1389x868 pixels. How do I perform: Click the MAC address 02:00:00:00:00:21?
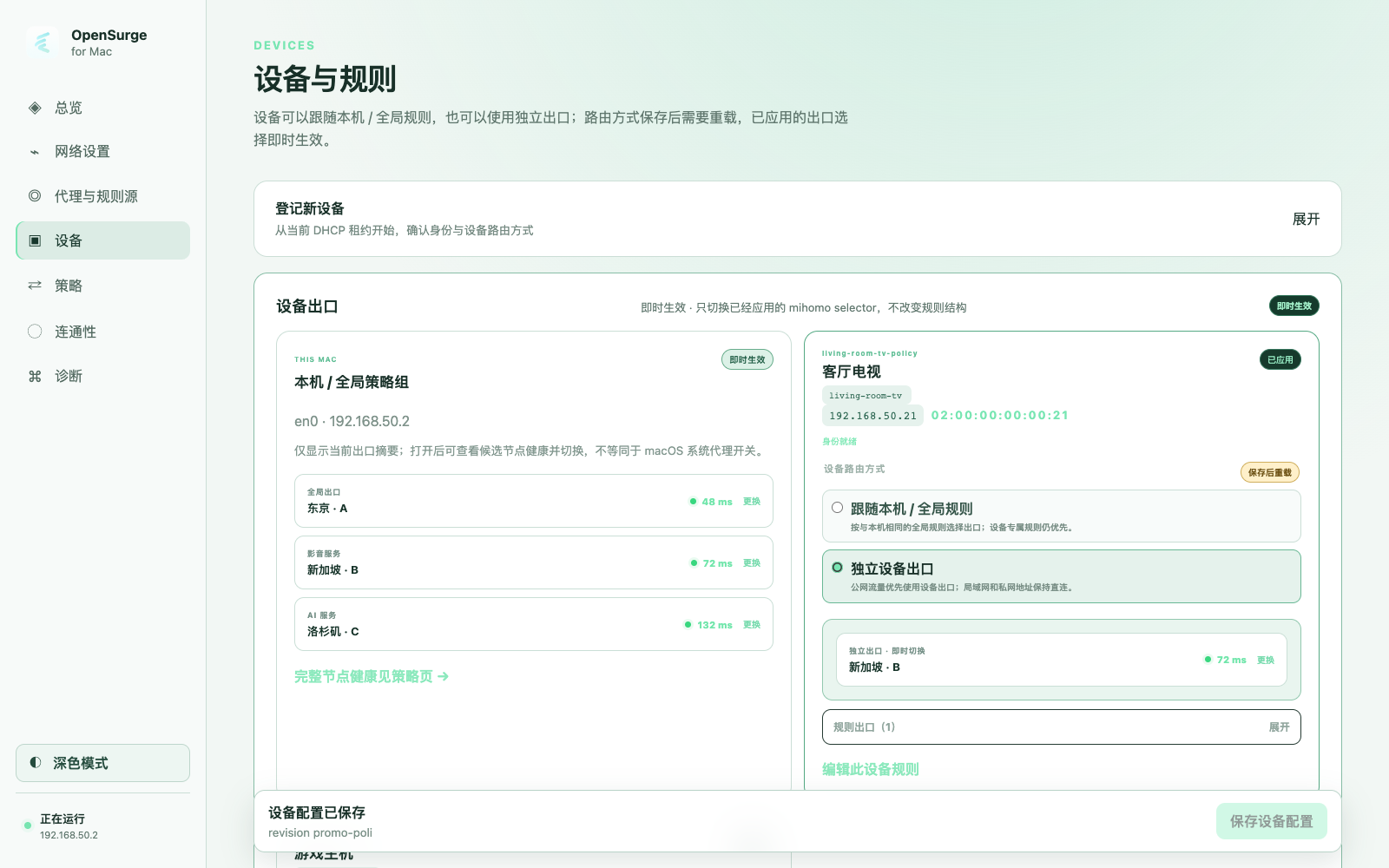(999, 416)
